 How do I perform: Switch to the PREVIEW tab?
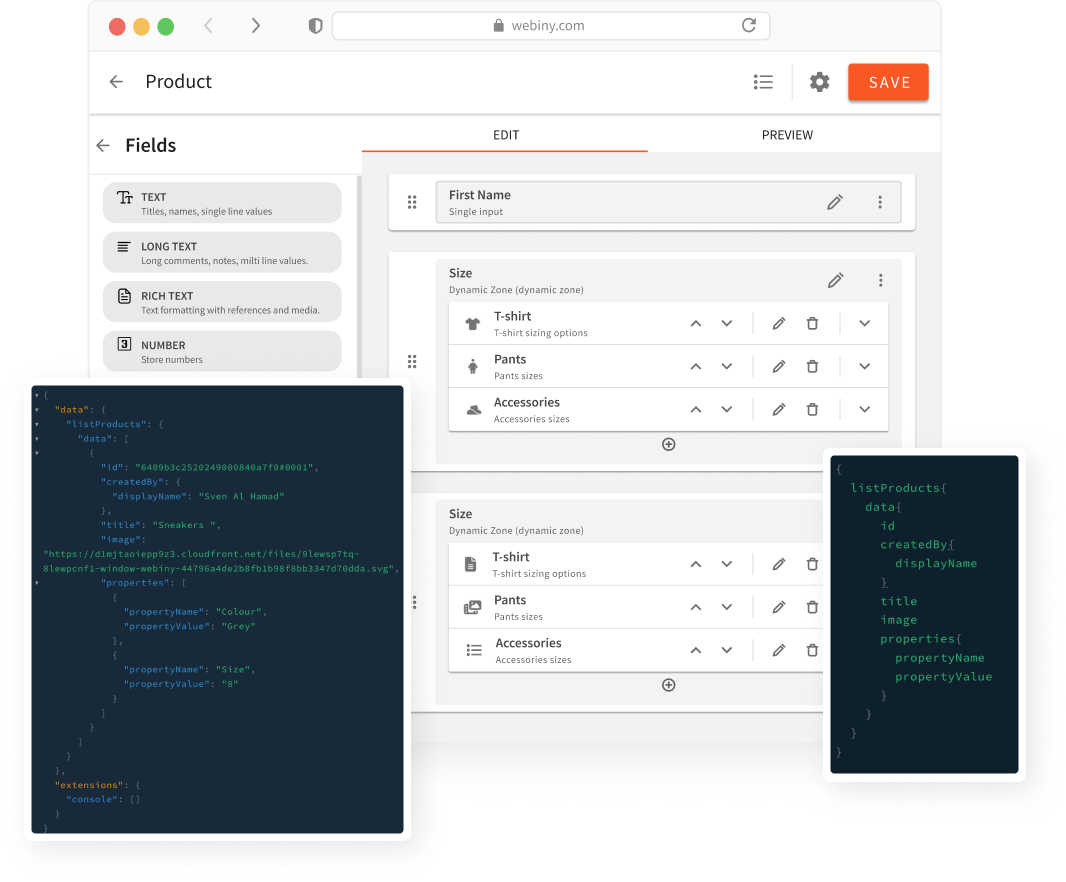click(787, 135)
